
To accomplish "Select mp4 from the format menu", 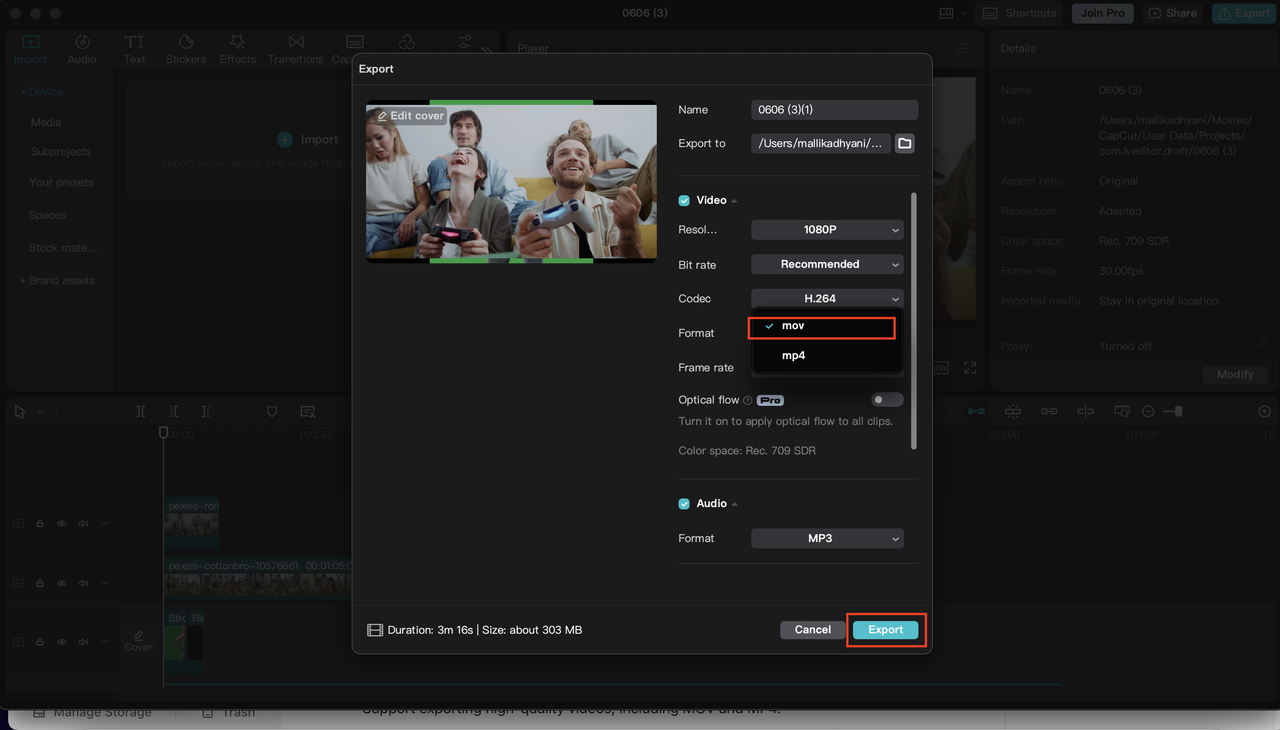I will [x=793, y=355].
